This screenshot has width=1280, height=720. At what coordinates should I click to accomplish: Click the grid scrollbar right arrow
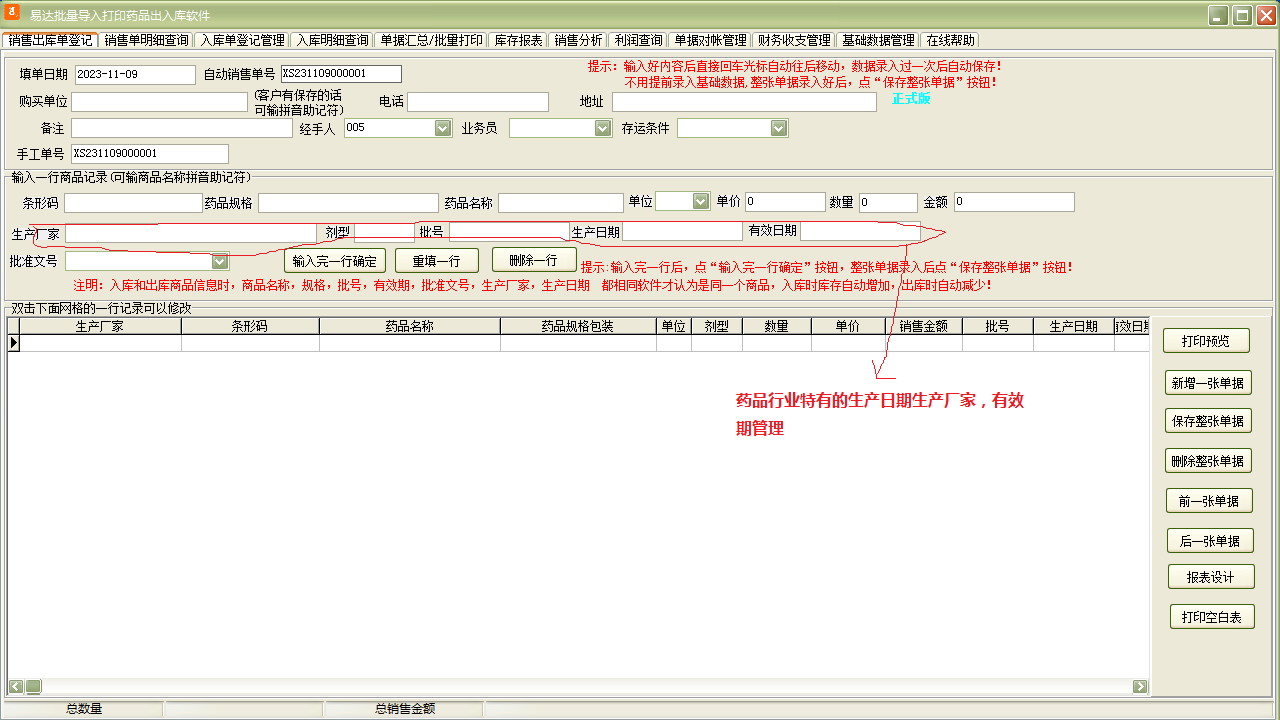click(1140, 687)
